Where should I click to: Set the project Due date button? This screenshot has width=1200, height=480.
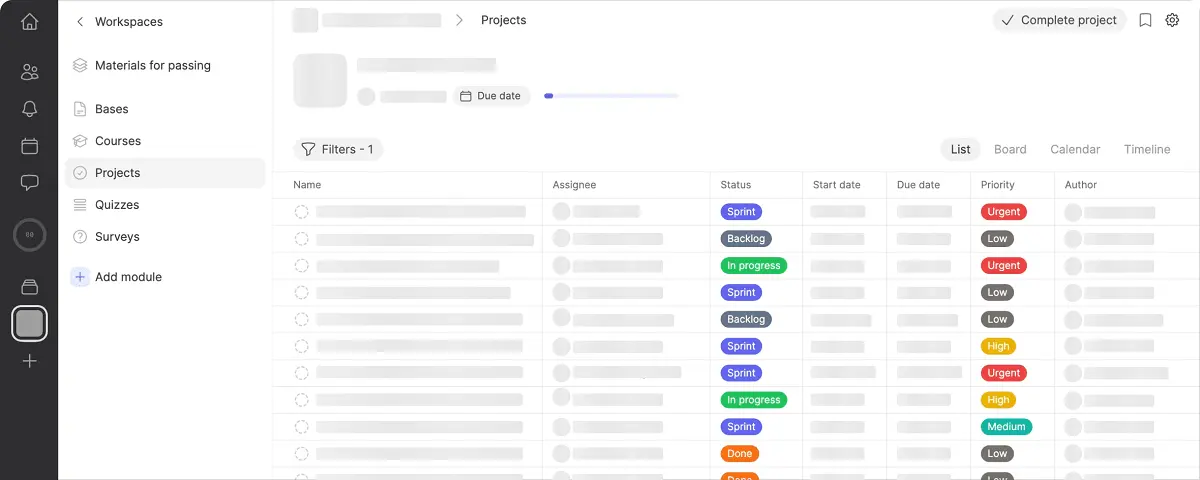[491, 96]
